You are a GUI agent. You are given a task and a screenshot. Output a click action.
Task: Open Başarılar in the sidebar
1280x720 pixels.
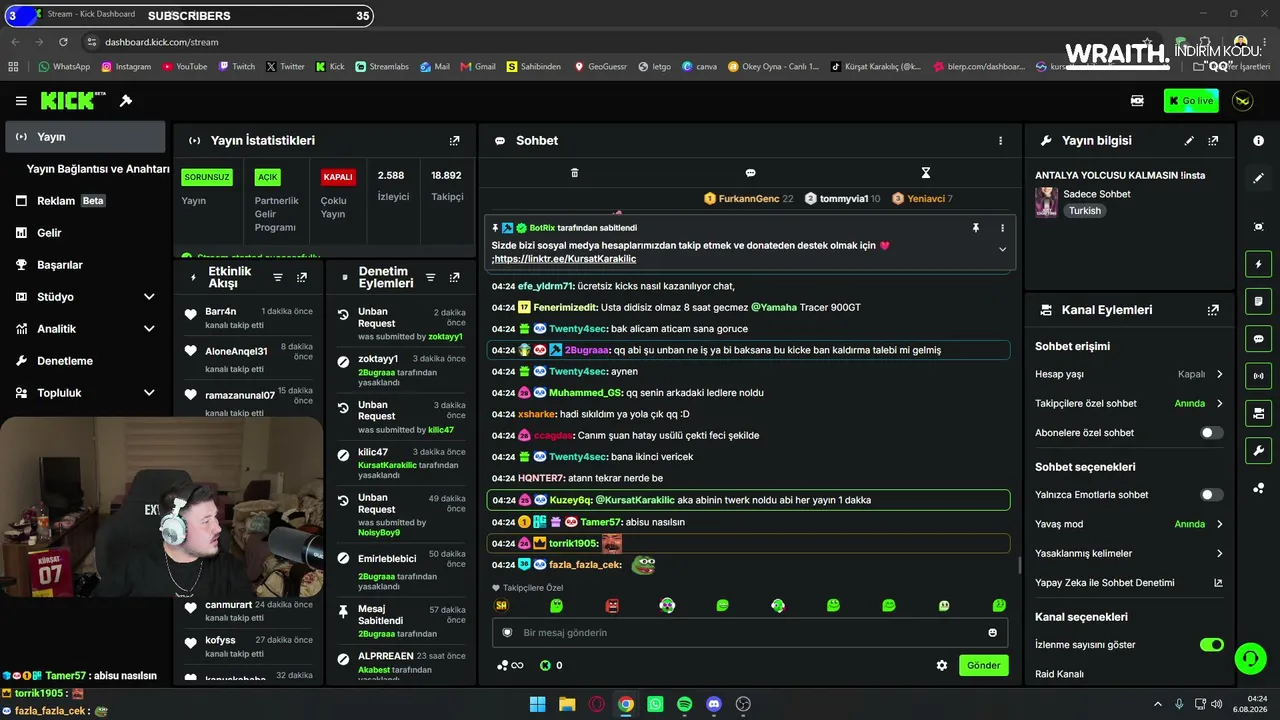click(x=85, y=265)
